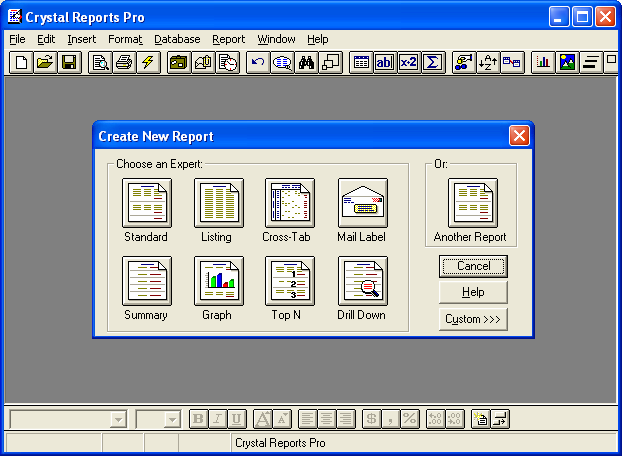
Task: Toggle Bold formatting button
Action: (198, 419)
